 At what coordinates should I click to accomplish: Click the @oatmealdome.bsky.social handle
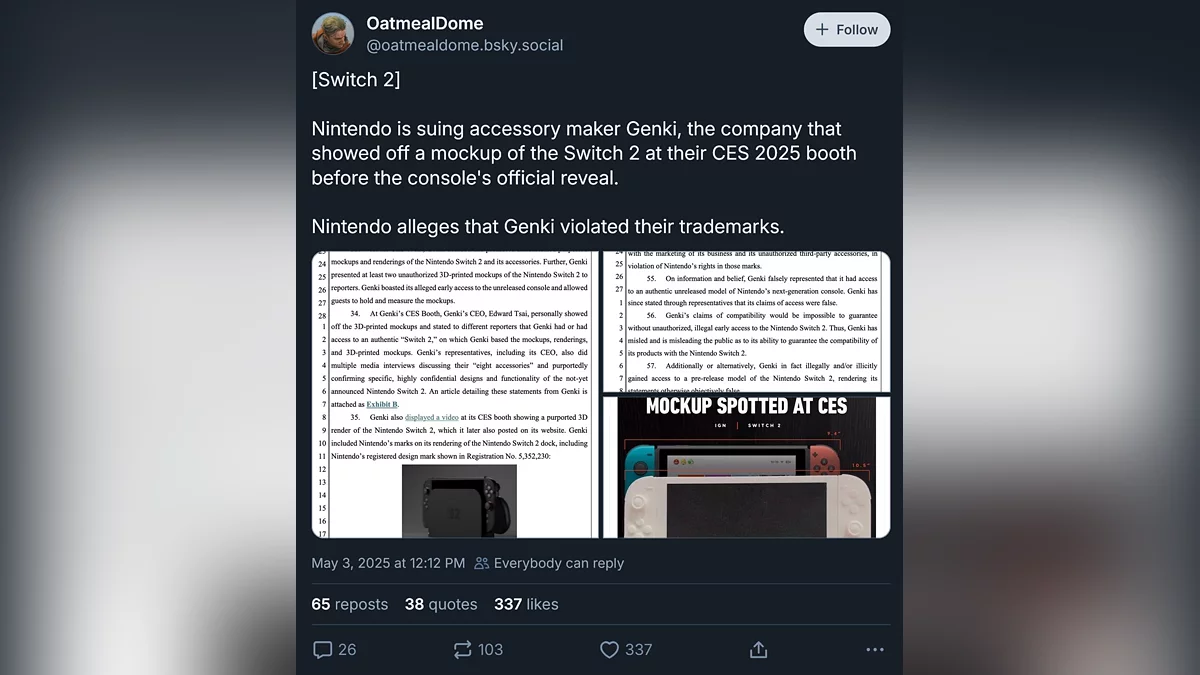465,45
